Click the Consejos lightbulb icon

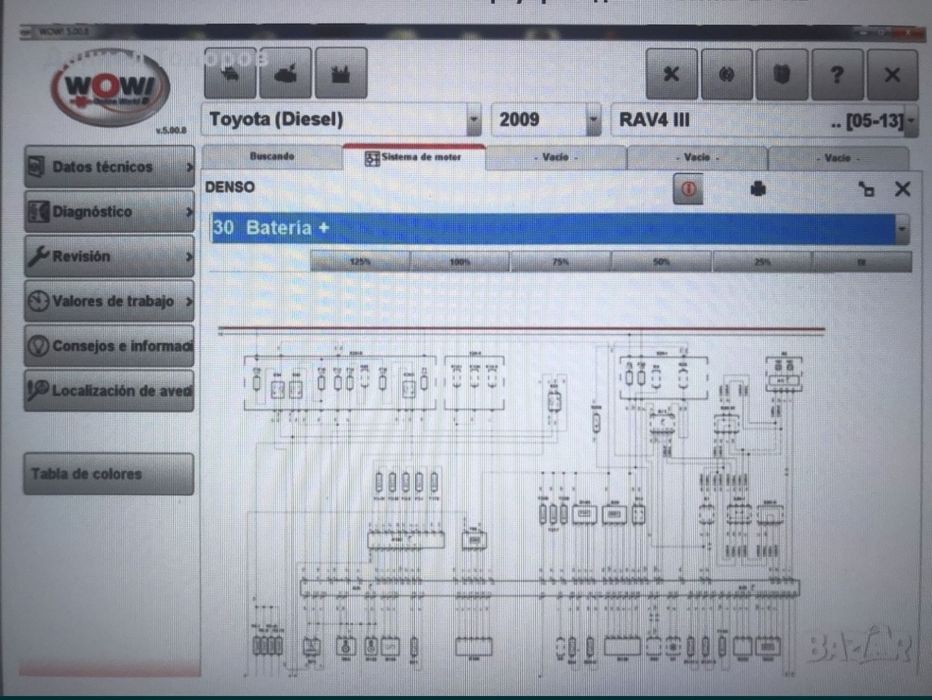point(39,346)
